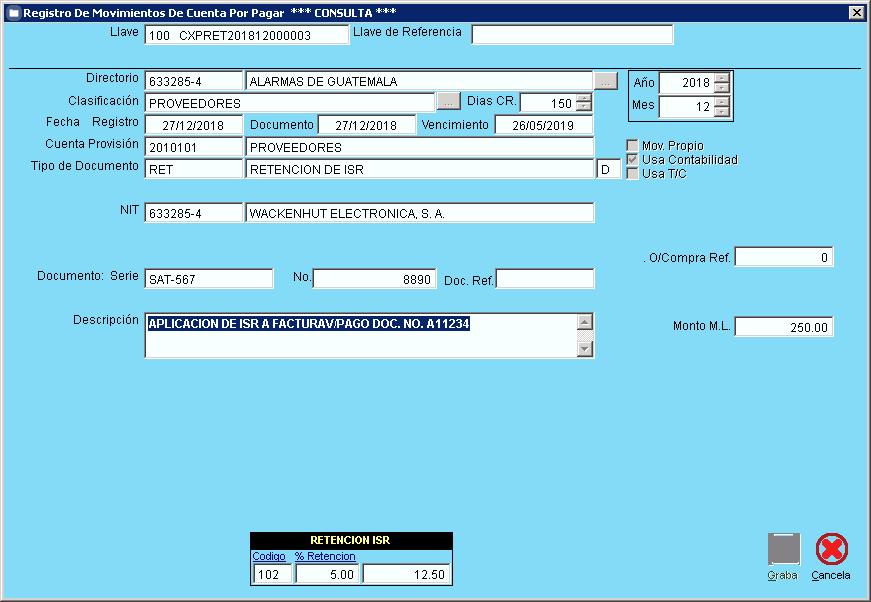This screenshot has width=871, height=602.
Task: Click the Doc. Ref. input field
Action: click(545, 278)
